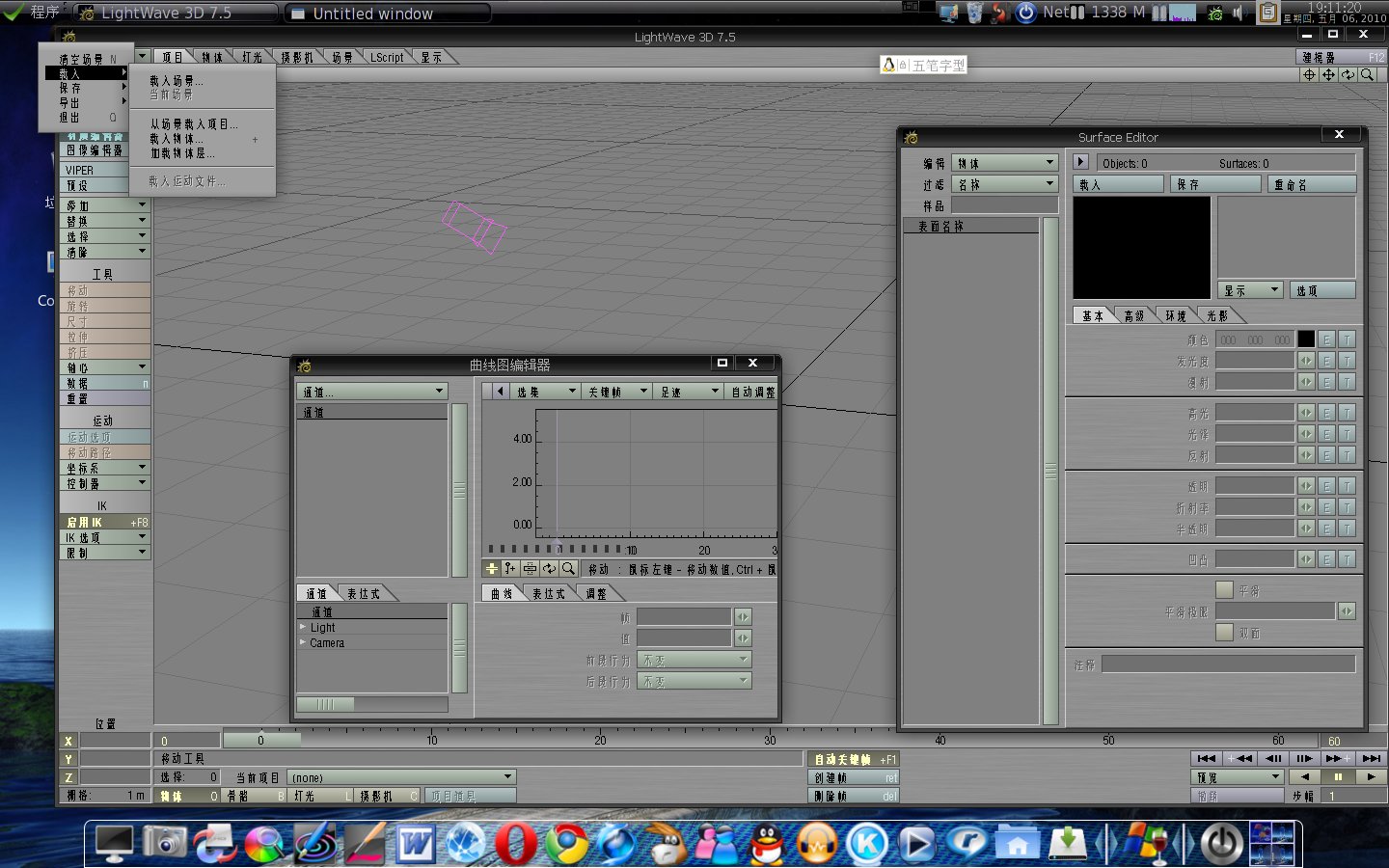Launch Google Chrome from the dock
The image size is (1389, 868).
pos(566,844)
